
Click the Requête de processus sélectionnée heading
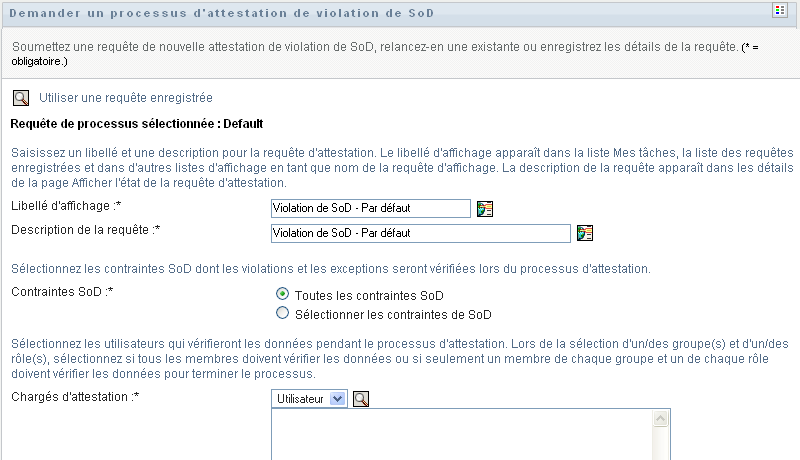(x=136, y=124)
